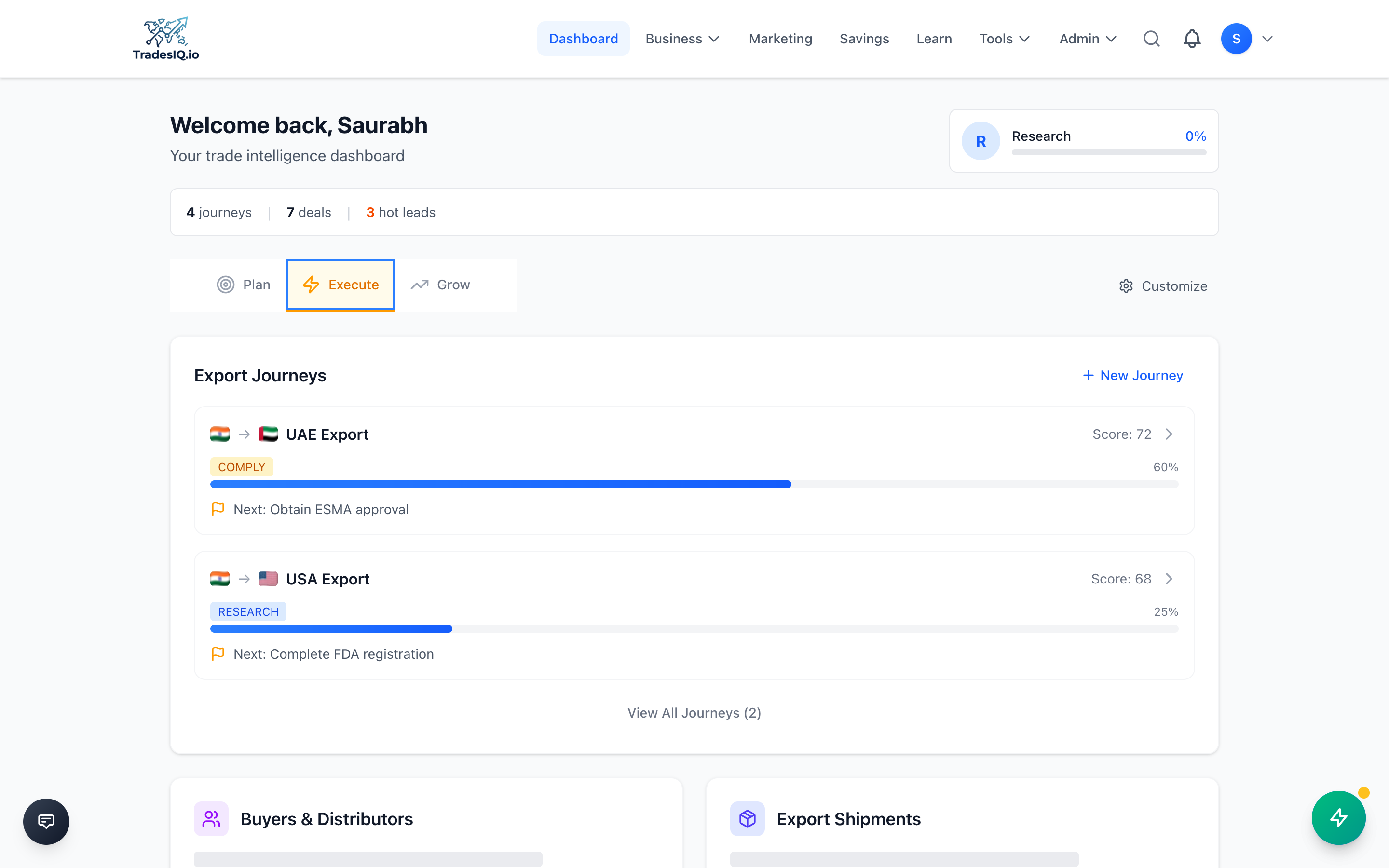Click the flag icon by FDA registration
Screen dimensions: 1389x868
point(218,654)
